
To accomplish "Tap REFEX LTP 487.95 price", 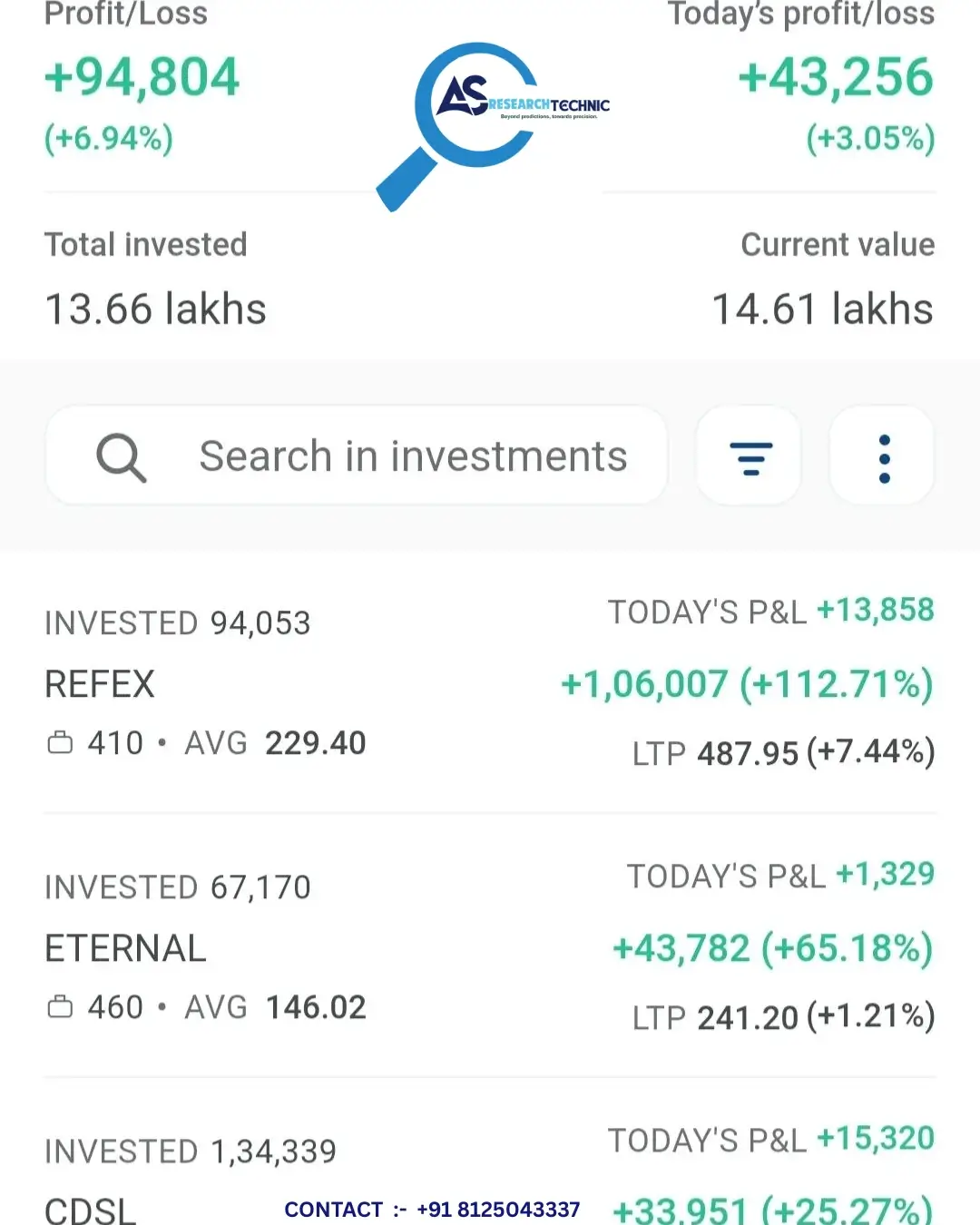I will click(749, 753).
